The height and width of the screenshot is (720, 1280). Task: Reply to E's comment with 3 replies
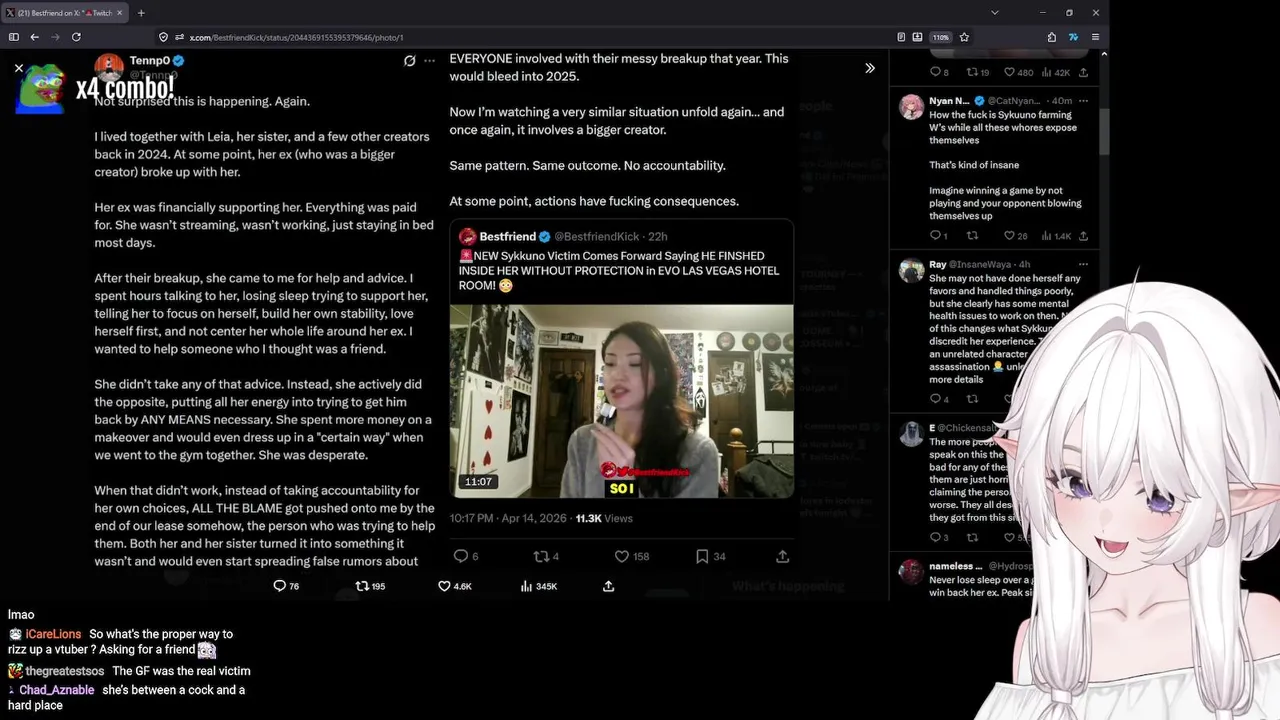[934, 537]
